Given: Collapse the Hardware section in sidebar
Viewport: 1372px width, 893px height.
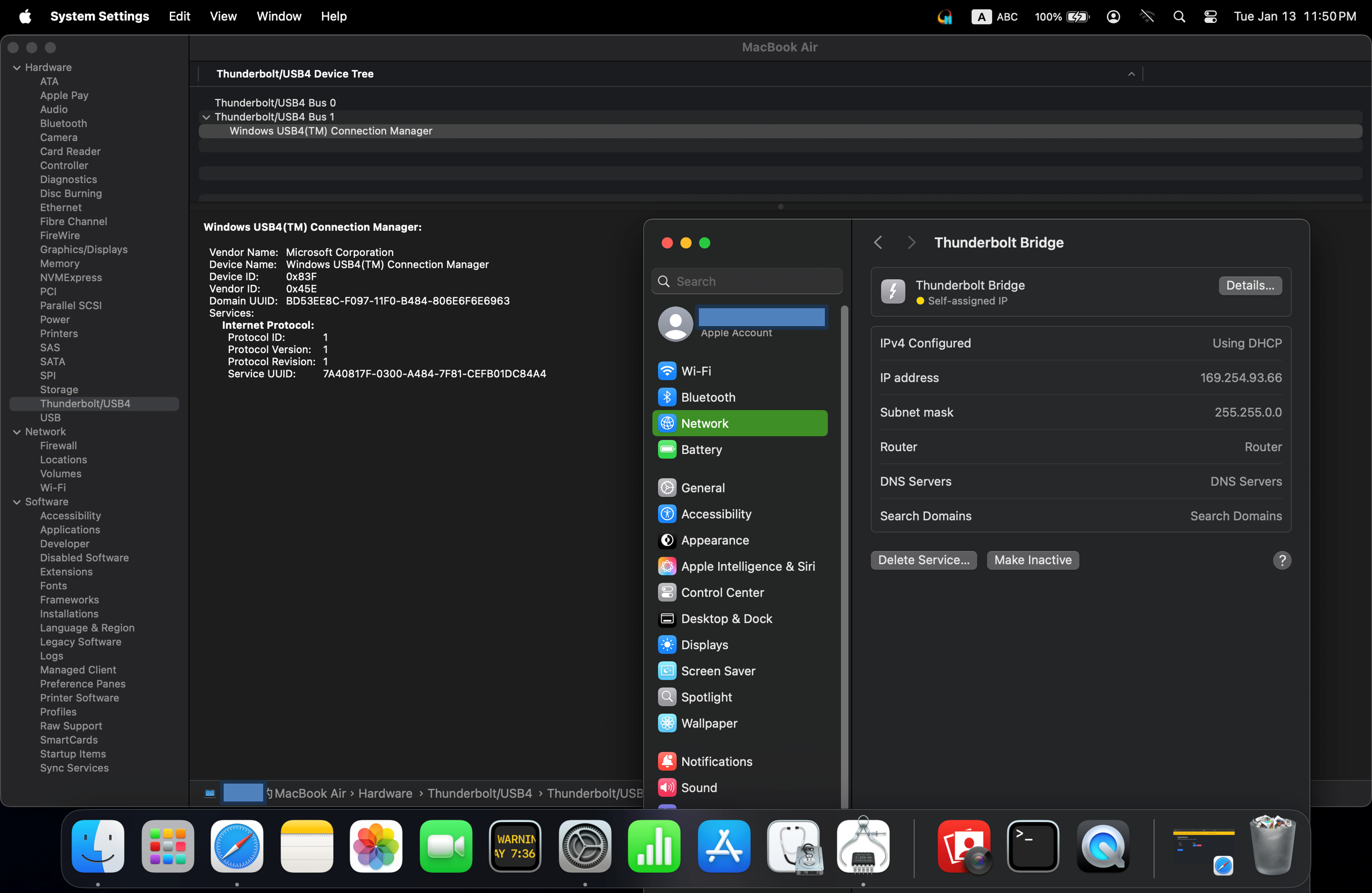Looking at the screenshot, I should 17,67.
